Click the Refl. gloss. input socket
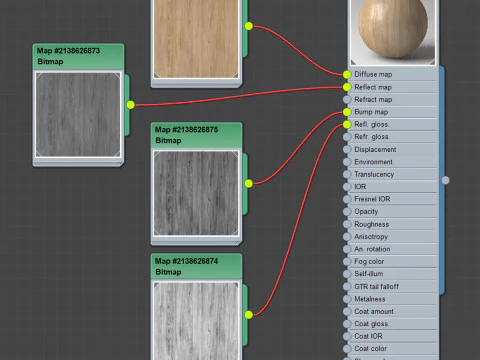The width and height of the screenshot is (480, 360). [x=347, y=124]
